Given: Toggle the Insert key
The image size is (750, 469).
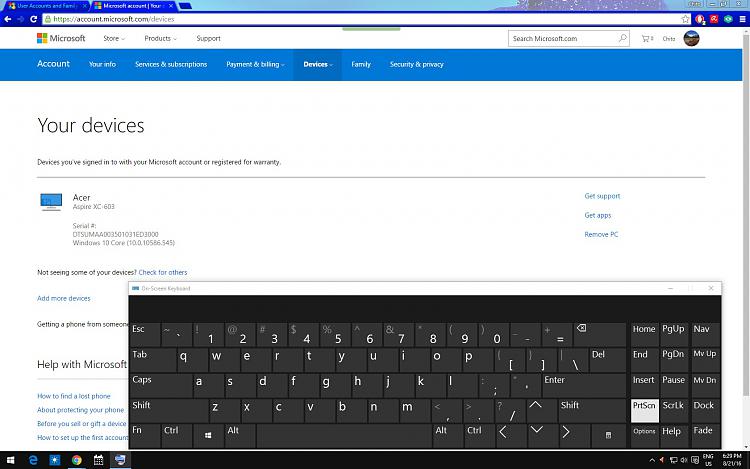Looking at the screenshot, I should 644,385.
